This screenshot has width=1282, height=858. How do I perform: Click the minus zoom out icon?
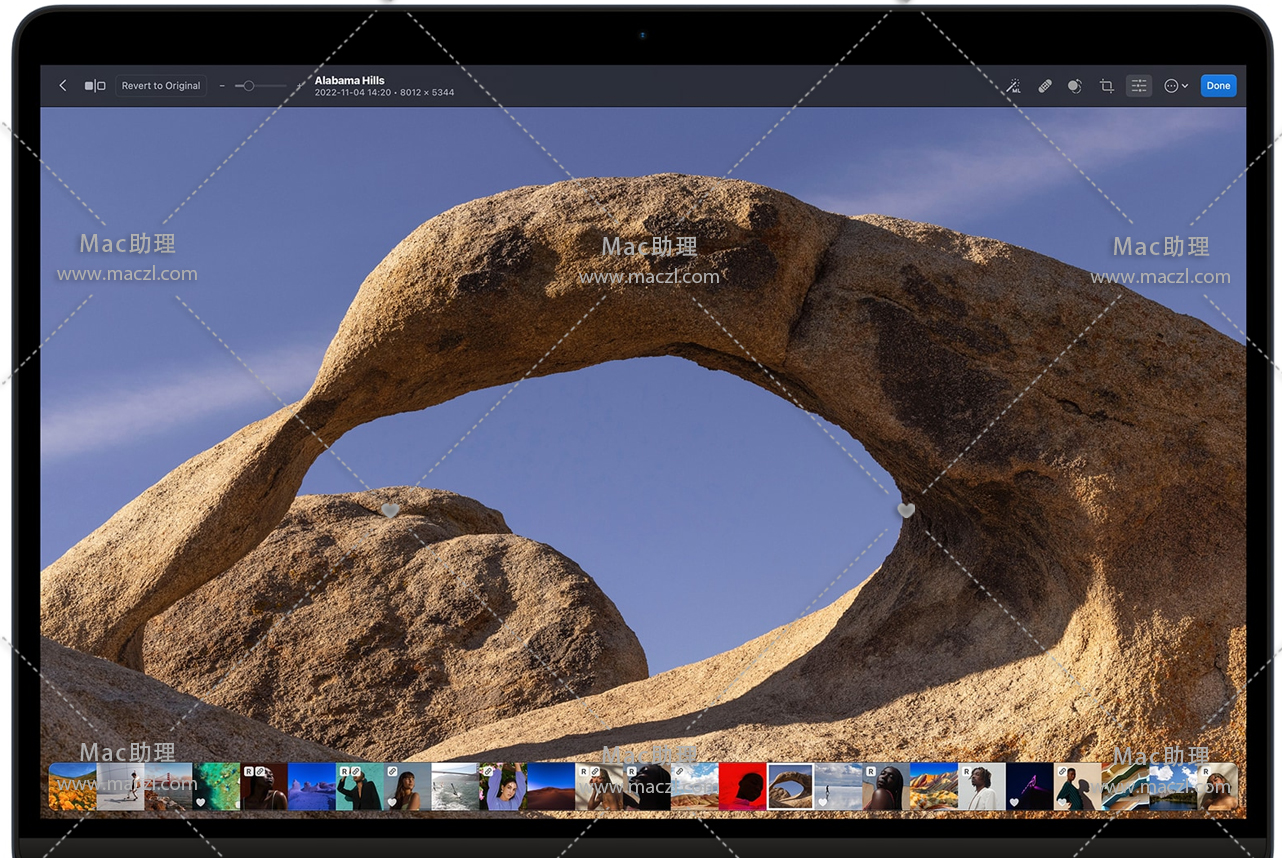click(x=222, y=86)
